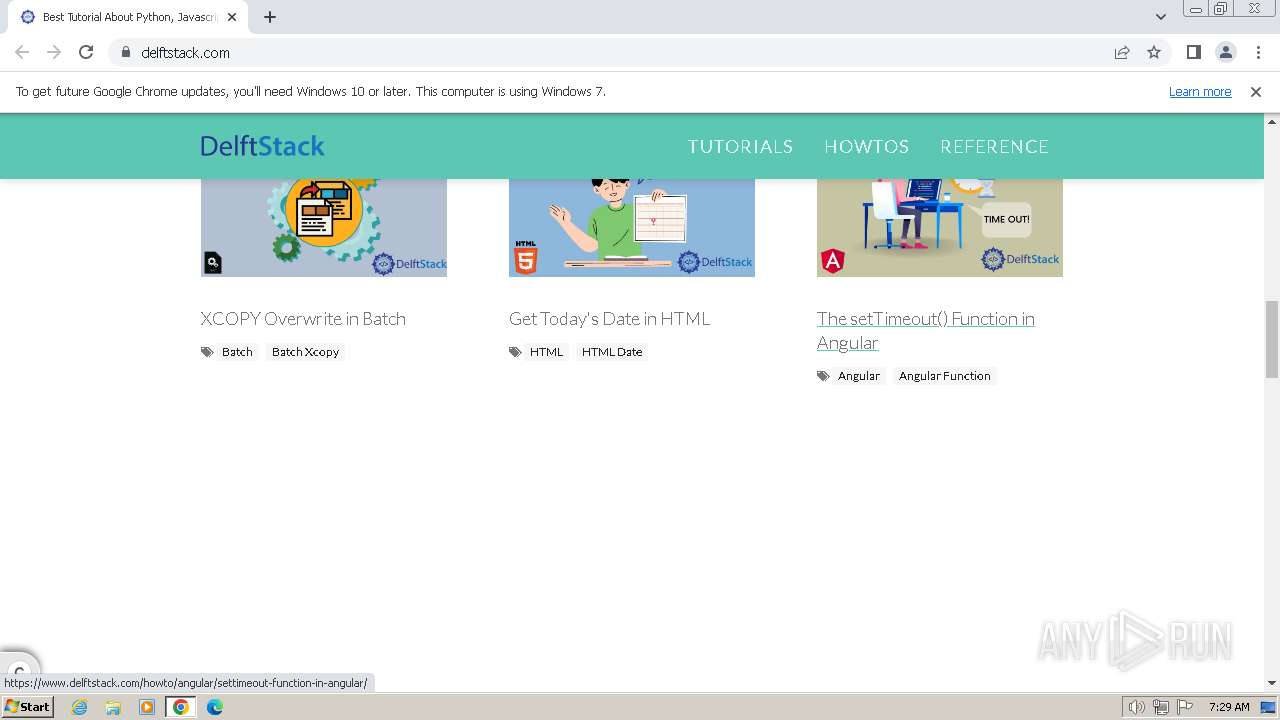
Task: Share this page via the share icon
Action: point(1122,52)
